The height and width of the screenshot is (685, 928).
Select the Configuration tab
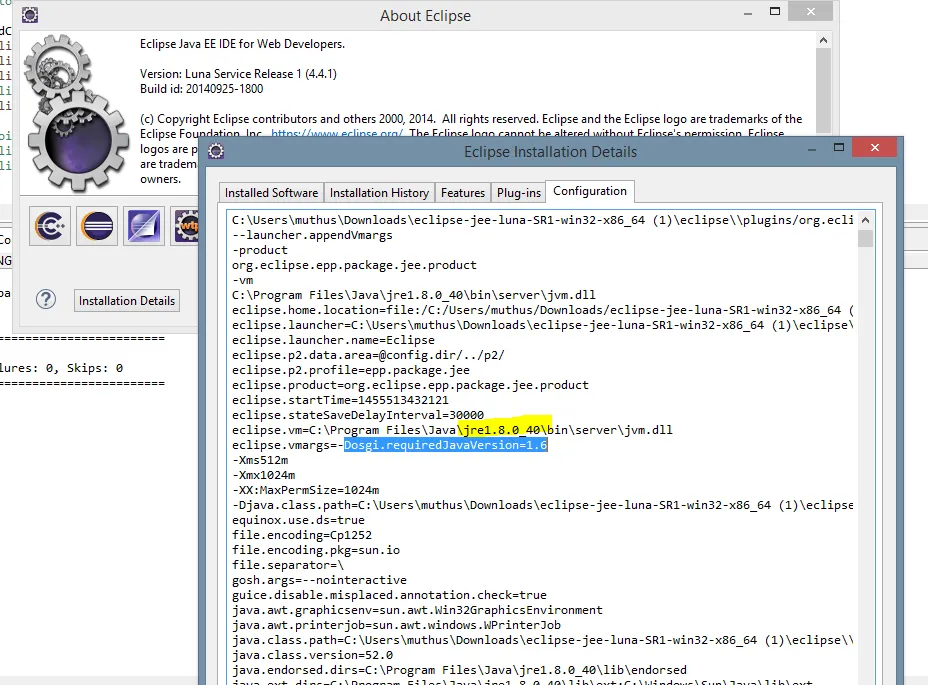[x=589, y=191]
